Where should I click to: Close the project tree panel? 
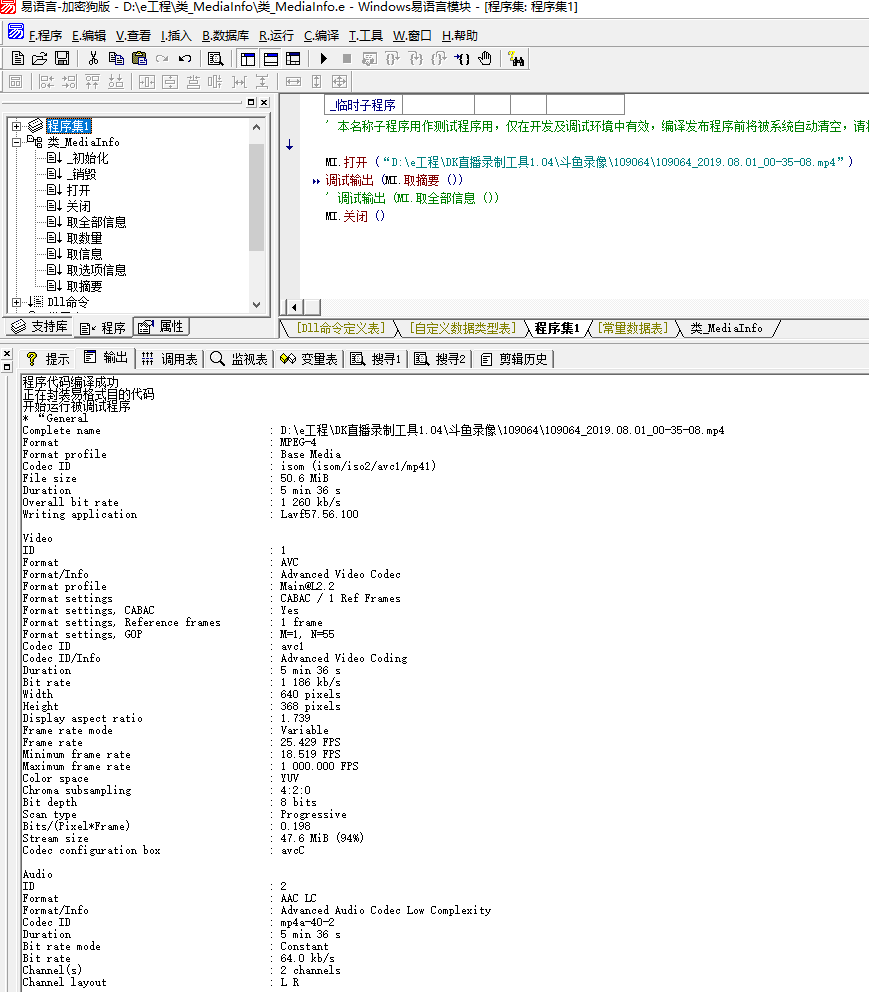pyautogui.click(x=264, y=102)
